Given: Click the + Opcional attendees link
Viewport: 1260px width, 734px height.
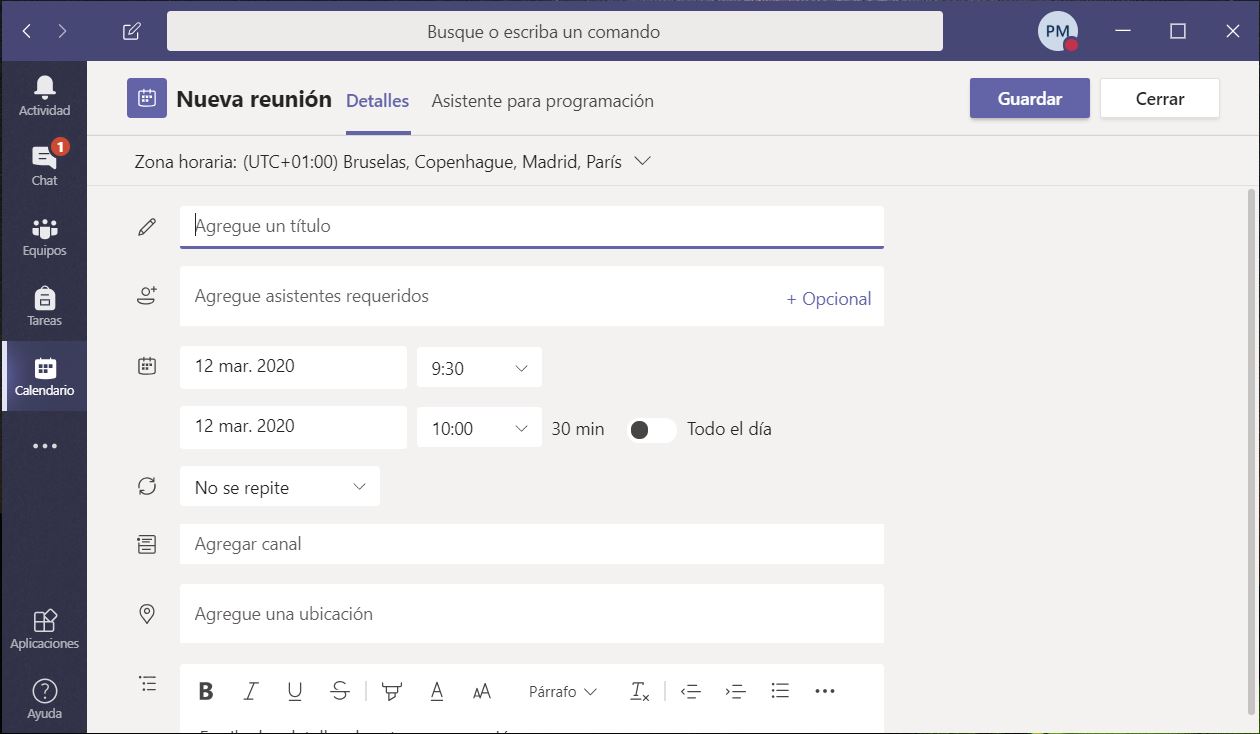Looking at the screenshot, I should click(828, 298).
